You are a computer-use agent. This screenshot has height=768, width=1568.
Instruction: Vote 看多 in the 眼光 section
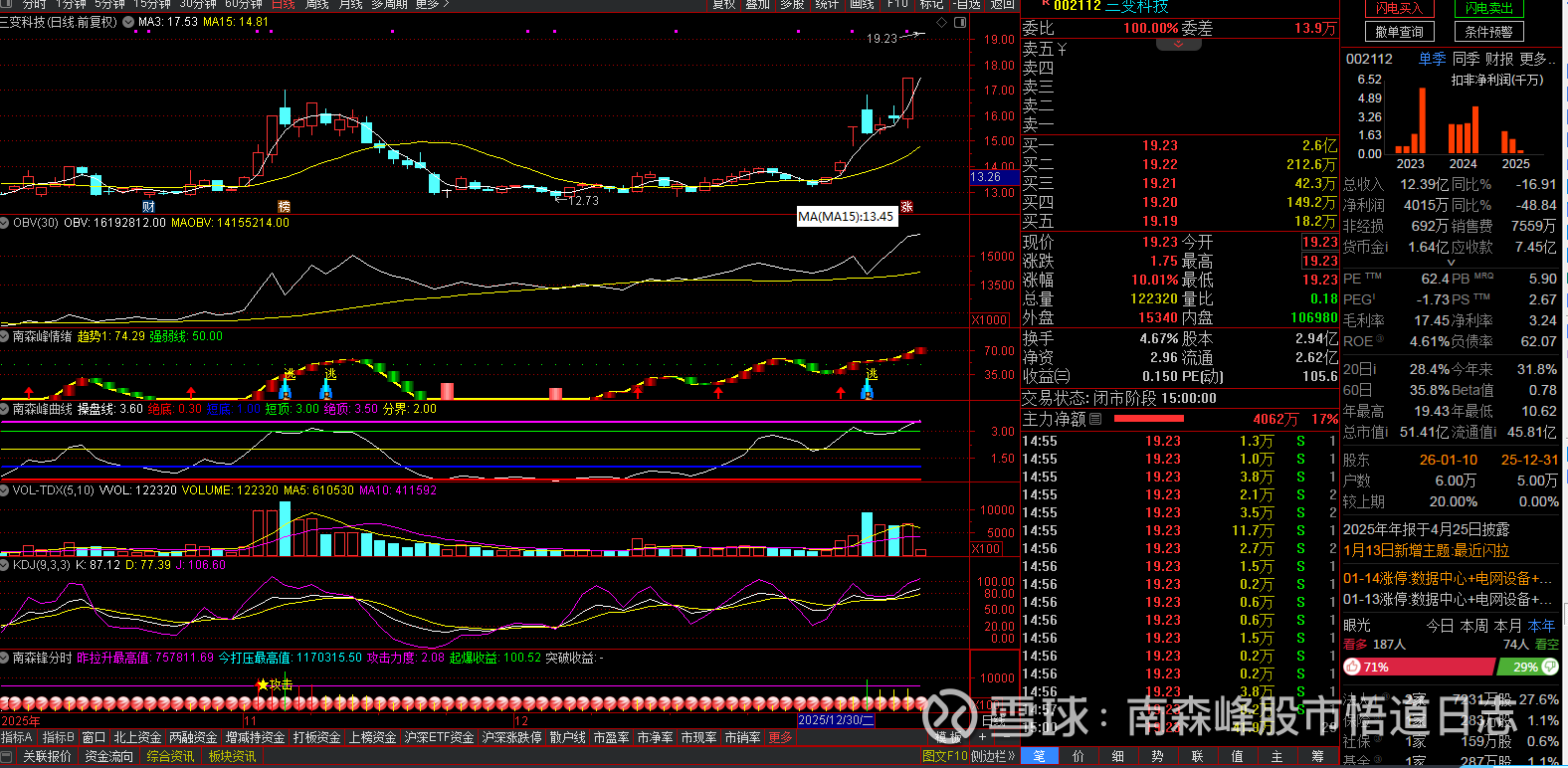point(1355,645)
